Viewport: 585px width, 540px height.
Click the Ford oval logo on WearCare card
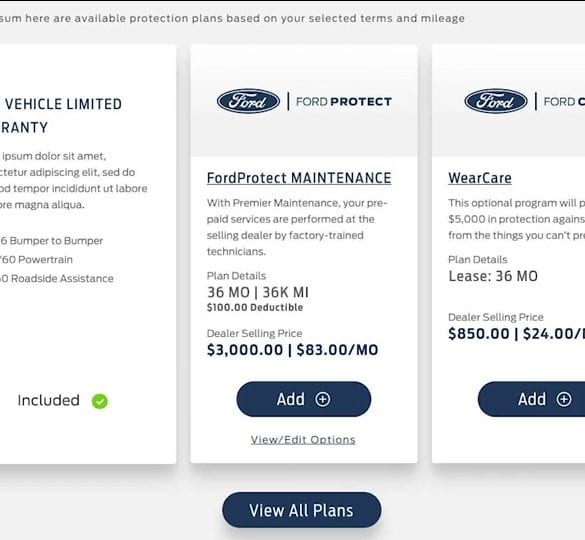click(496, 101)
